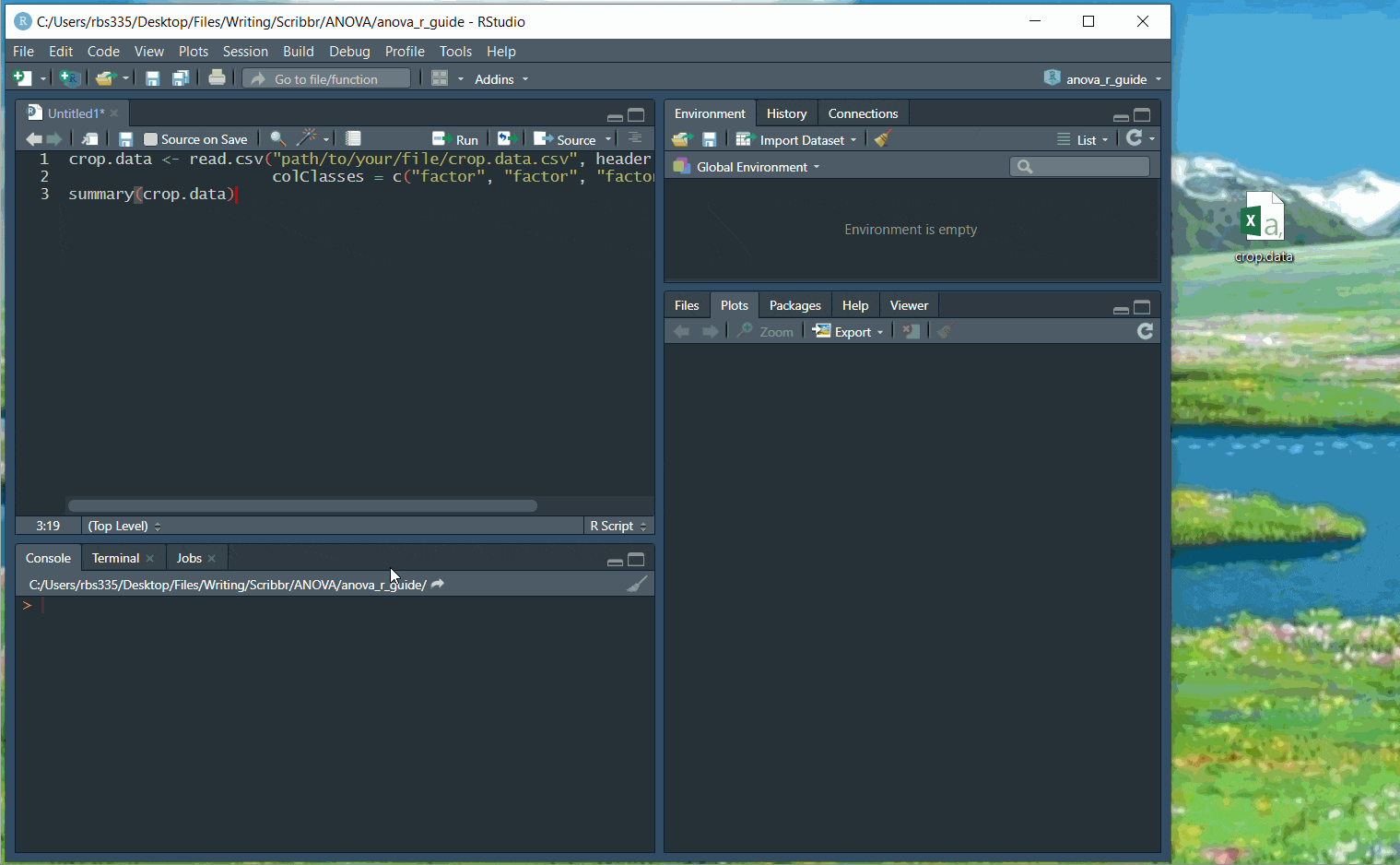Image resolution: width=1400 pixels, height=865 pixels.
Task: Click the New File icon in main toolbar
Action: [22, 79]
